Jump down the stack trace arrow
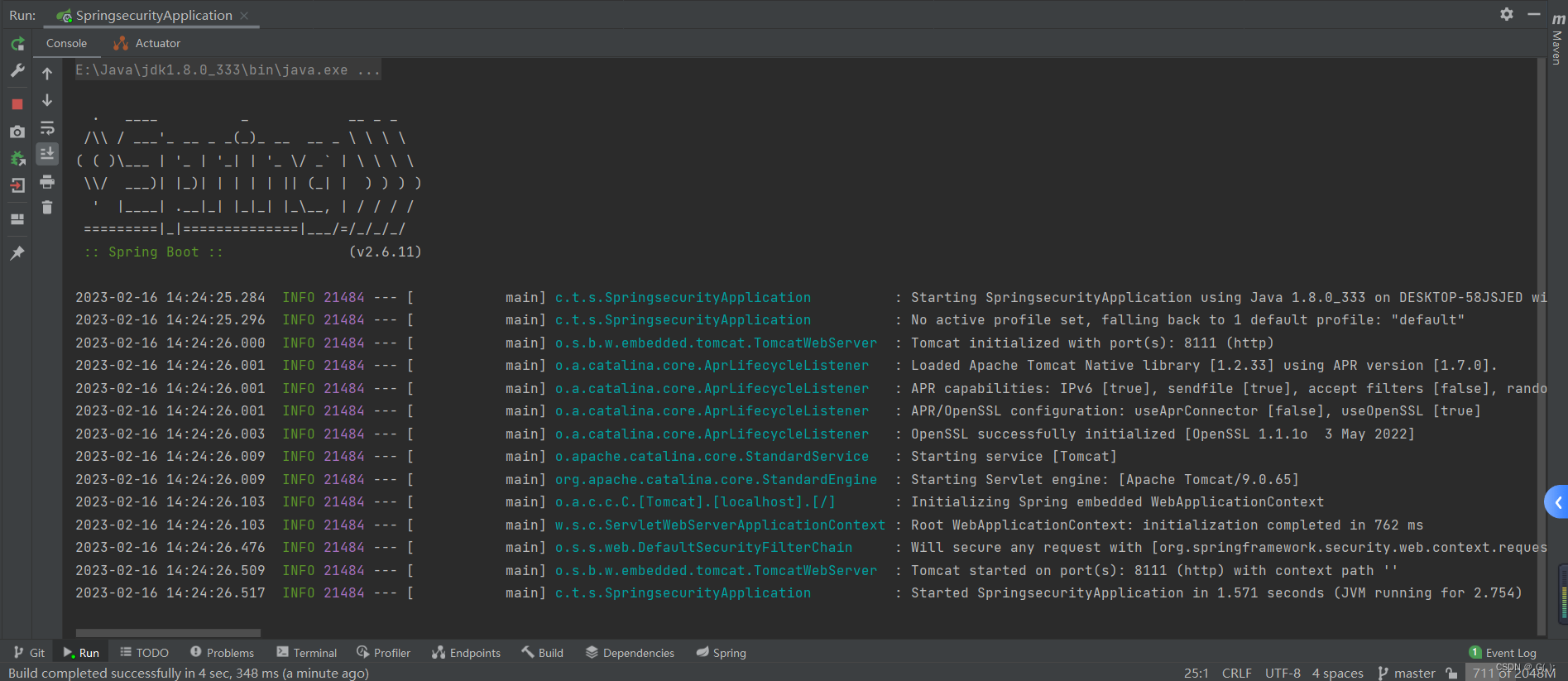The width and height of the screenshot is (1568, 681). [47, 100]
